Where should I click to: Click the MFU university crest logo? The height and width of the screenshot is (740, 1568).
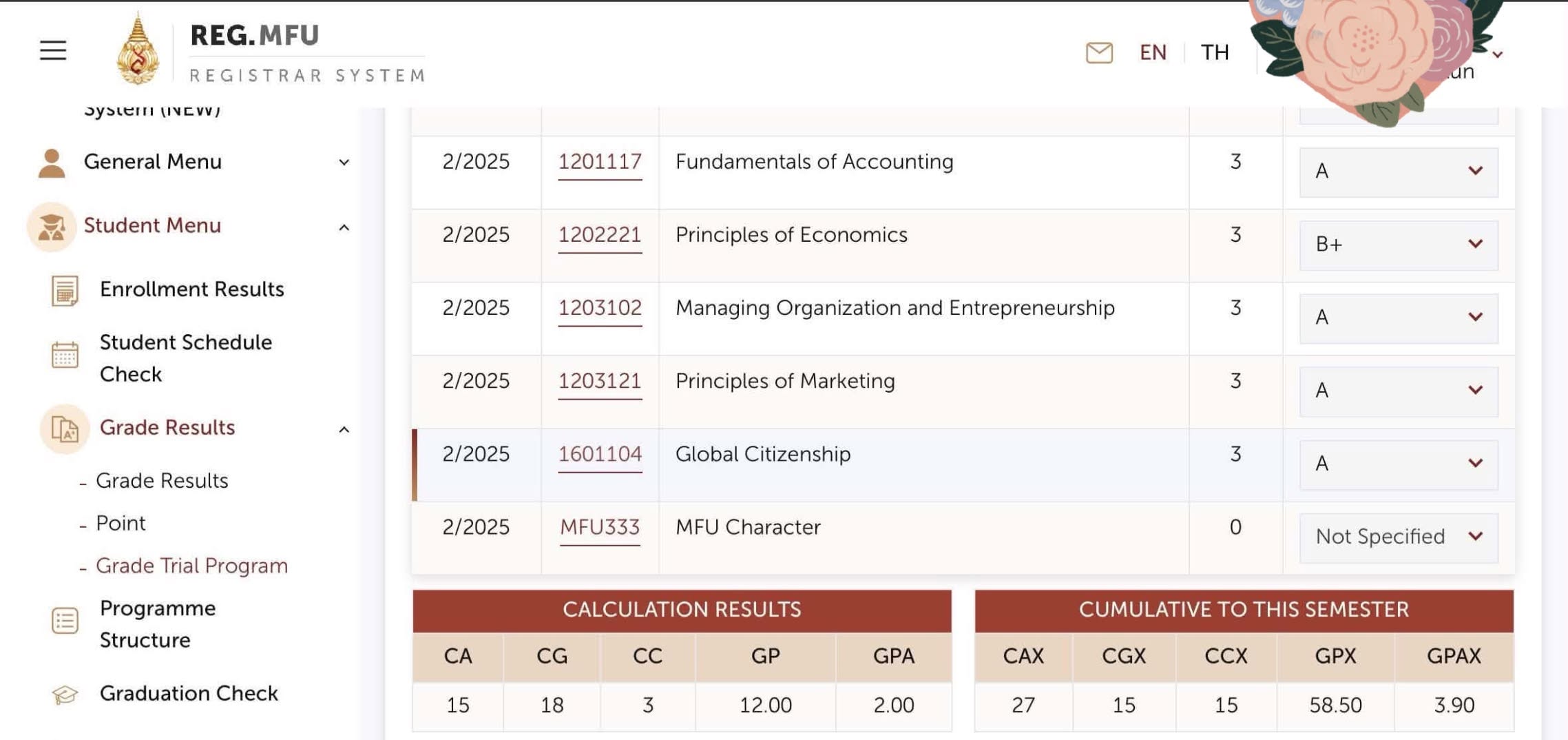(138, 50)
